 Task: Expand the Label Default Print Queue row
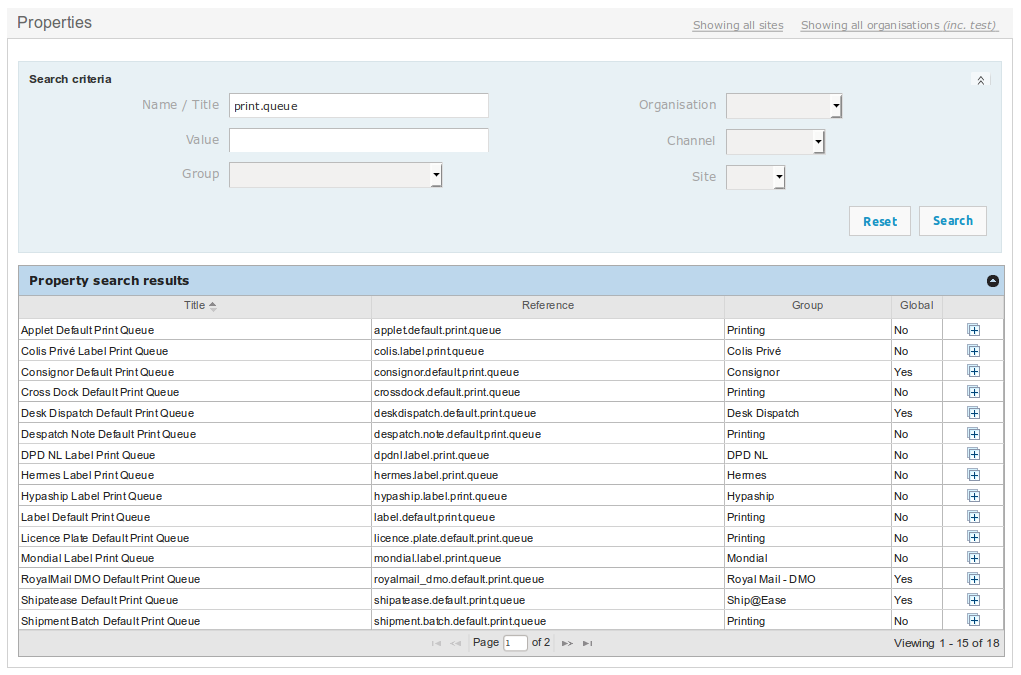pyautogui.click(x=973, y=517)
